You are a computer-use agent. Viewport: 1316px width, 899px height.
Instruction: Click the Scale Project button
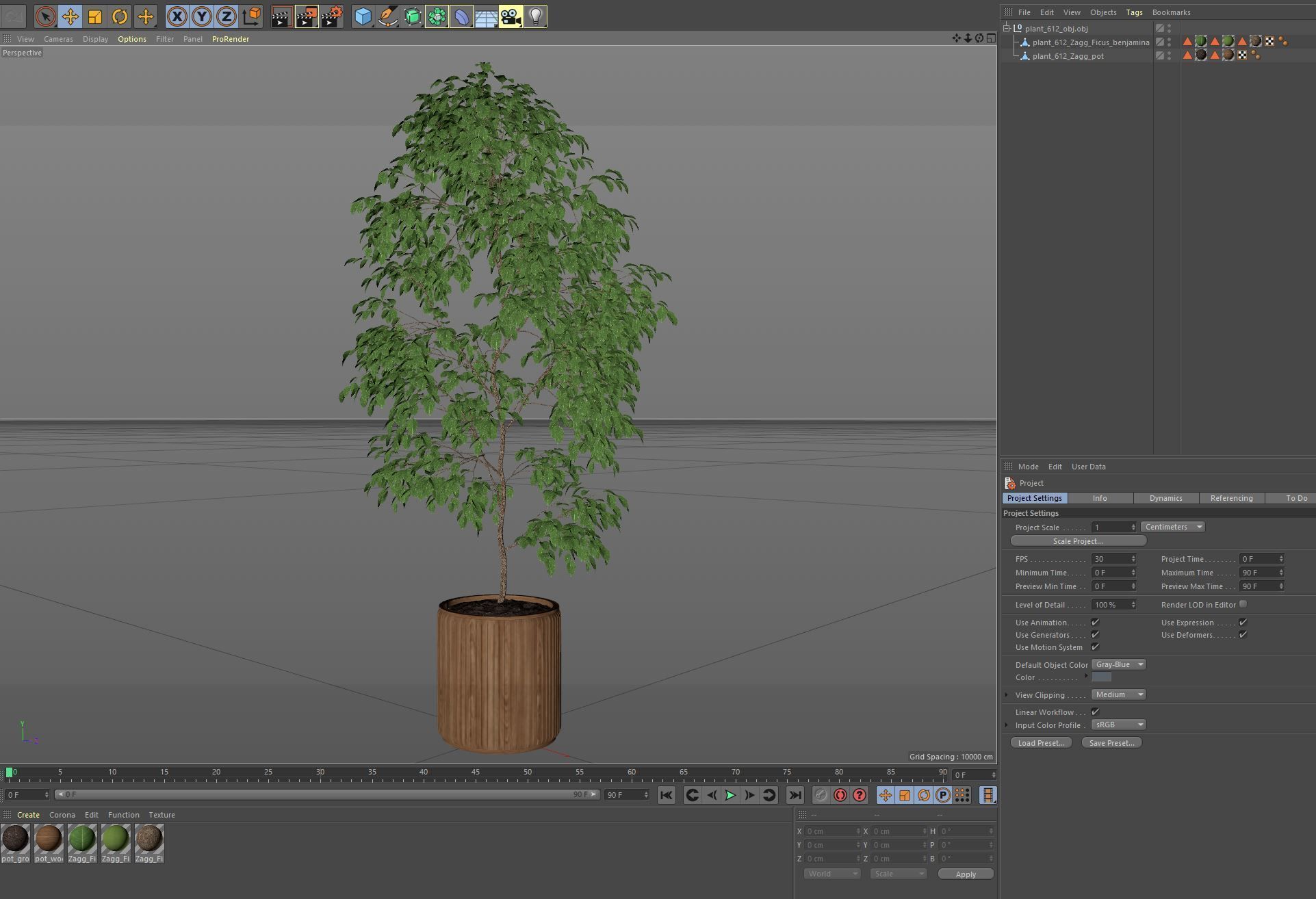(x=1078, y=541)
